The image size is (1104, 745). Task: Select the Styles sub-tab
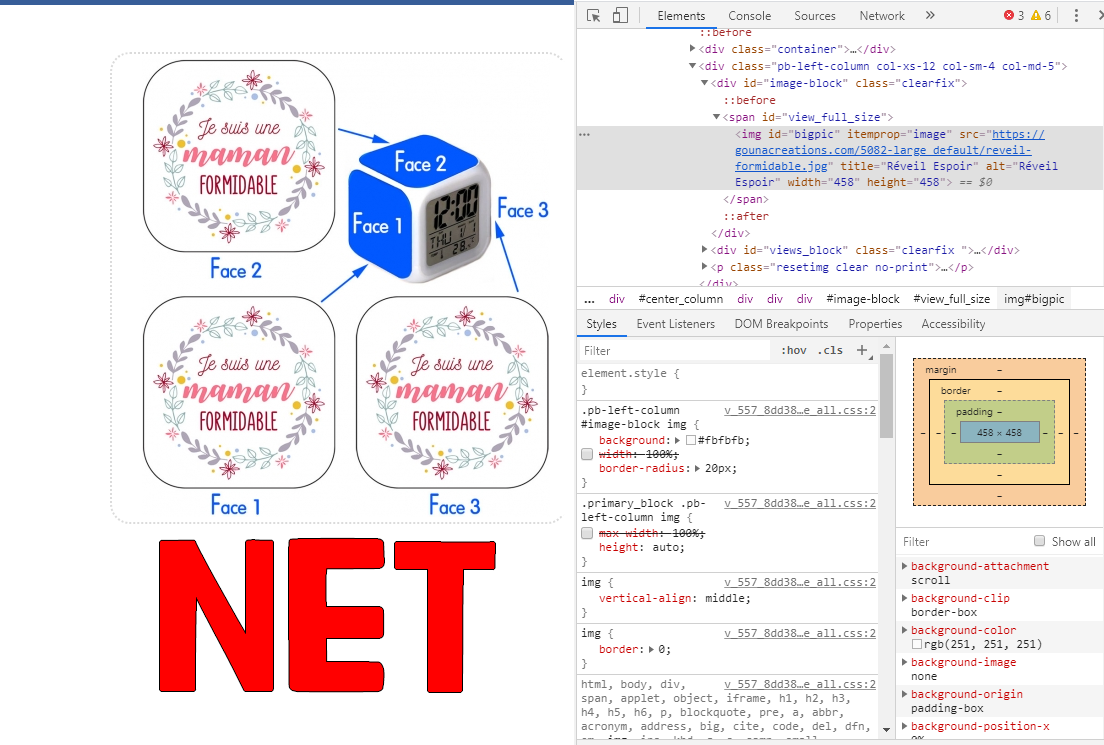pos(601,324)
